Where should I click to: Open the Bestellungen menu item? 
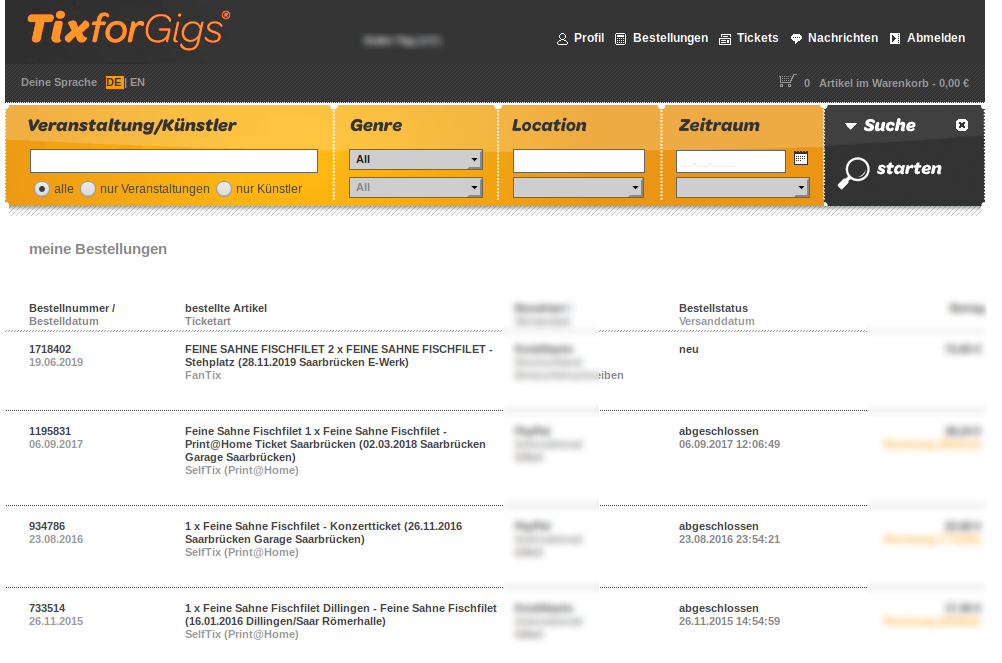pos(670,38)
